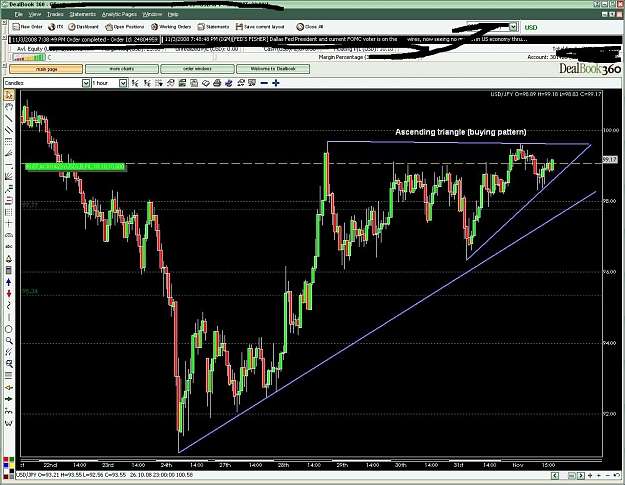Select the circle drawing tool
The height and width of the screenshot is (485, 625).
point(9,329)
